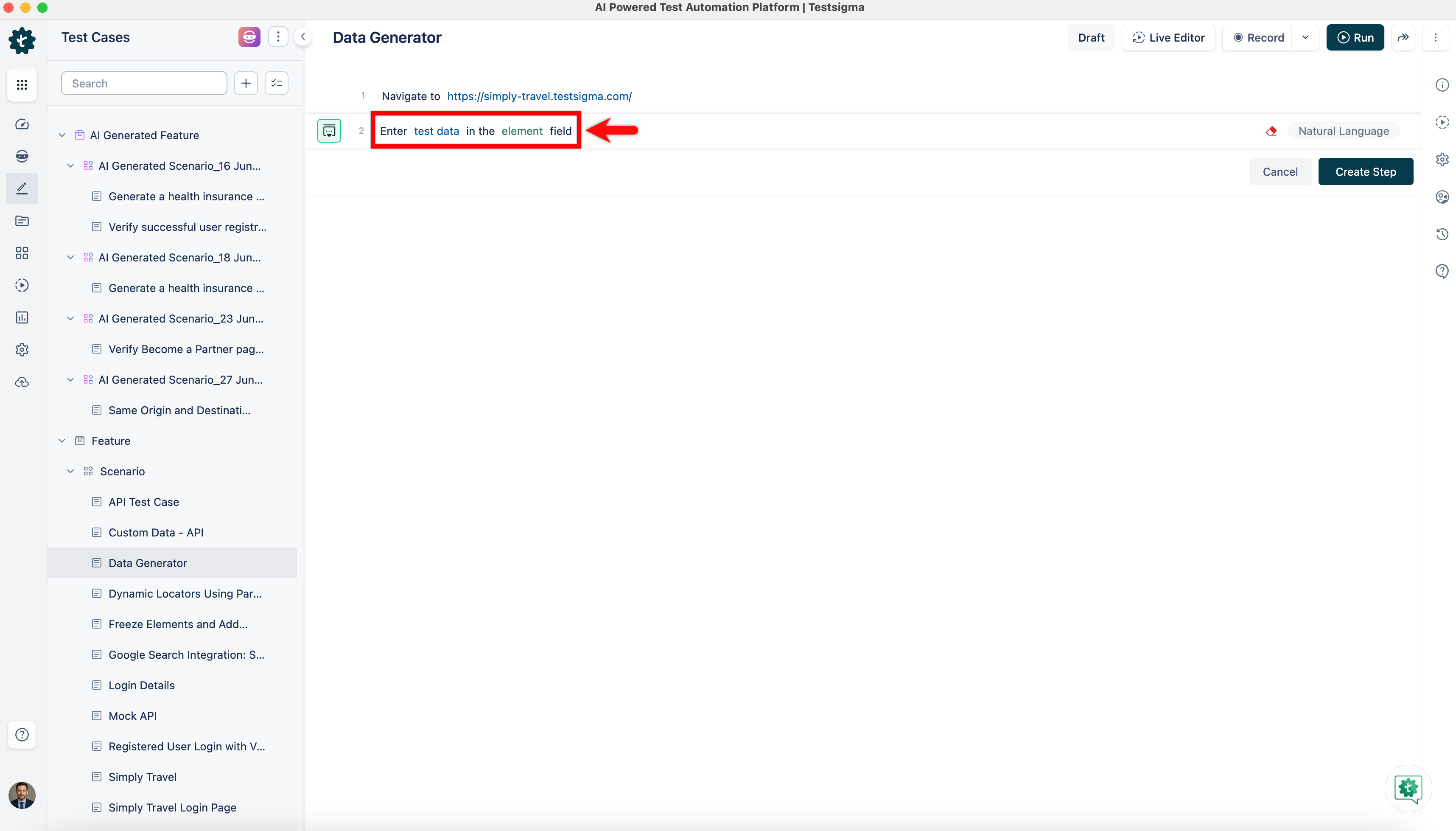Image resolution: width=1456 pixels, height=831 pixels.
Task: Open the cloud upload icon
Action: point(22,382)
